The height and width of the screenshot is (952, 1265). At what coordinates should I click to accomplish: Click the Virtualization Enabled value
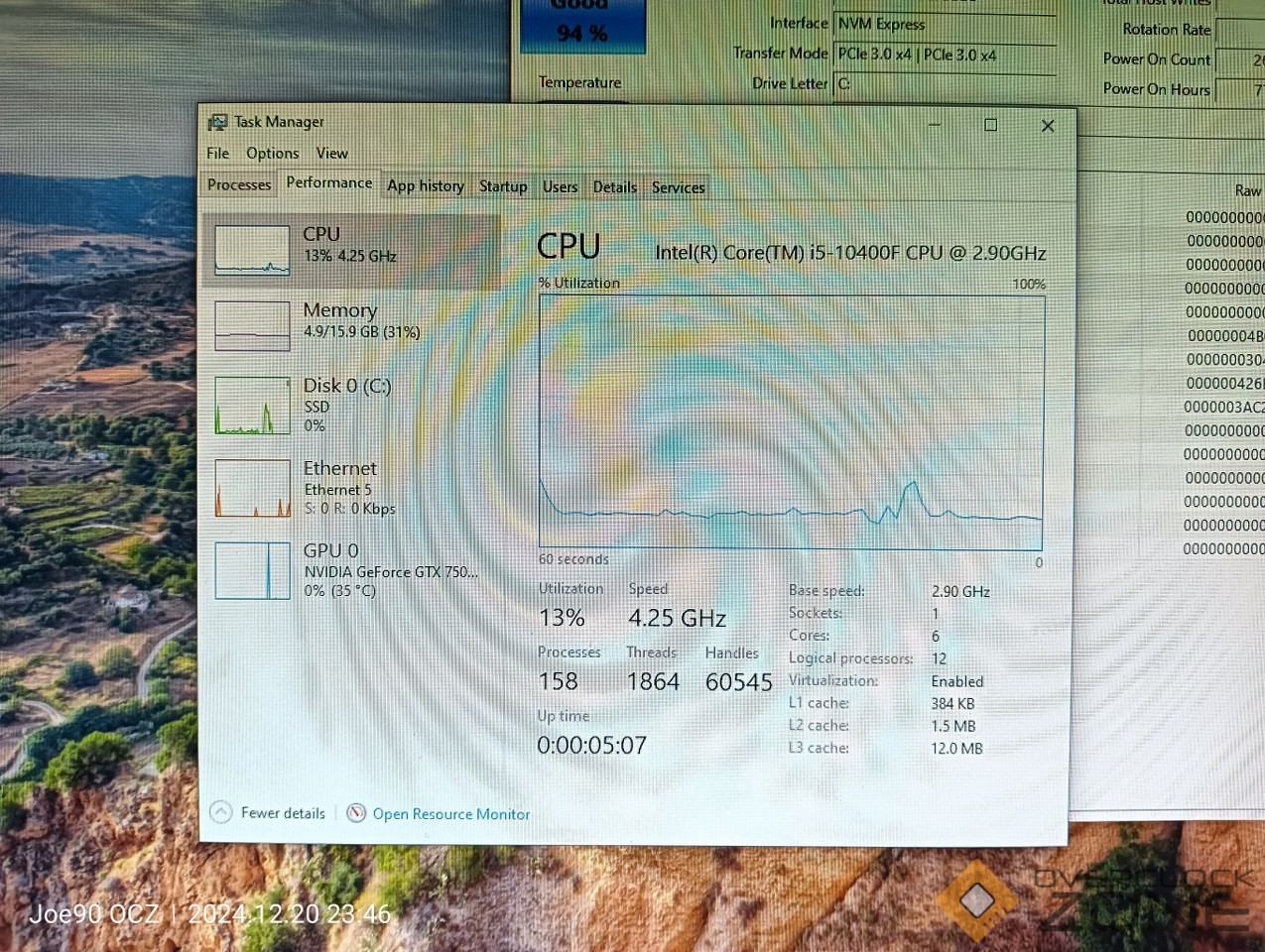tap(957, 681)
